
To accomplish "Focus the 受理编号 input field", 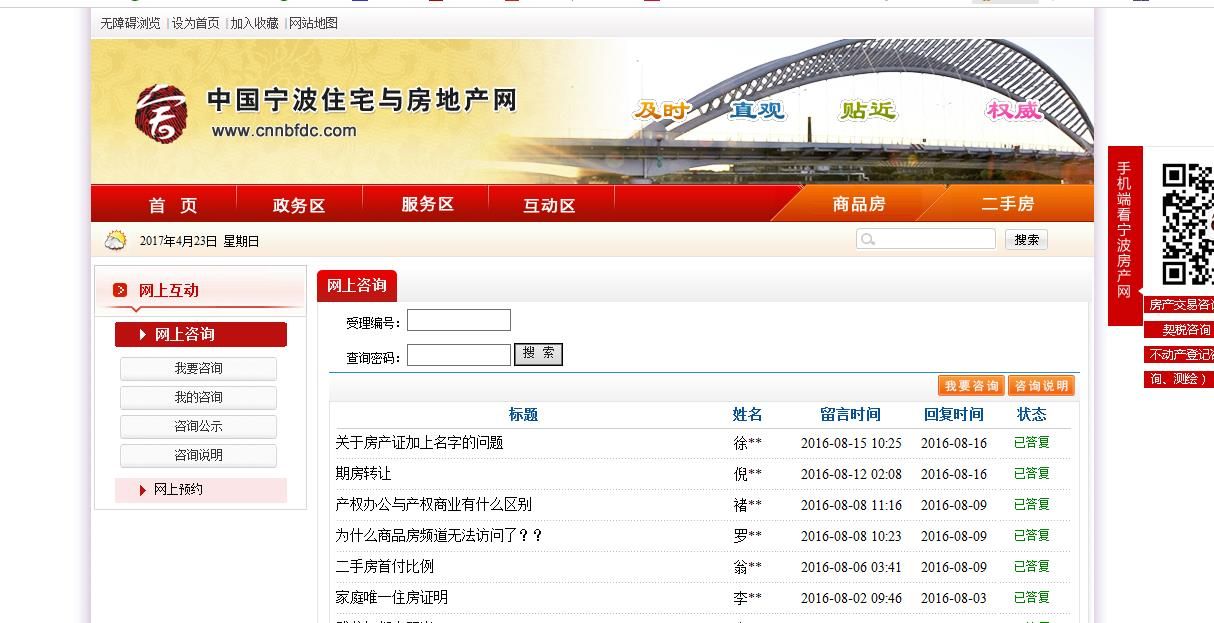I will pos(458,320).
